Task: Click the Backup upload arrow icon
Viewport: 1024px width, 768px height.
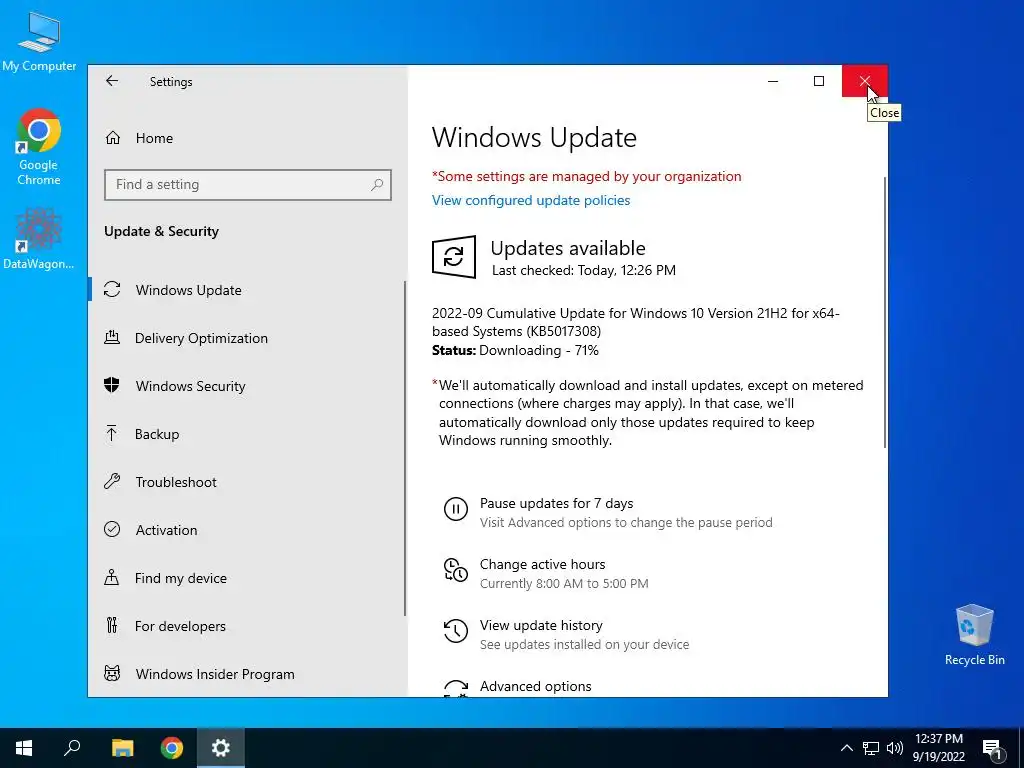Action: coord(112,433)
